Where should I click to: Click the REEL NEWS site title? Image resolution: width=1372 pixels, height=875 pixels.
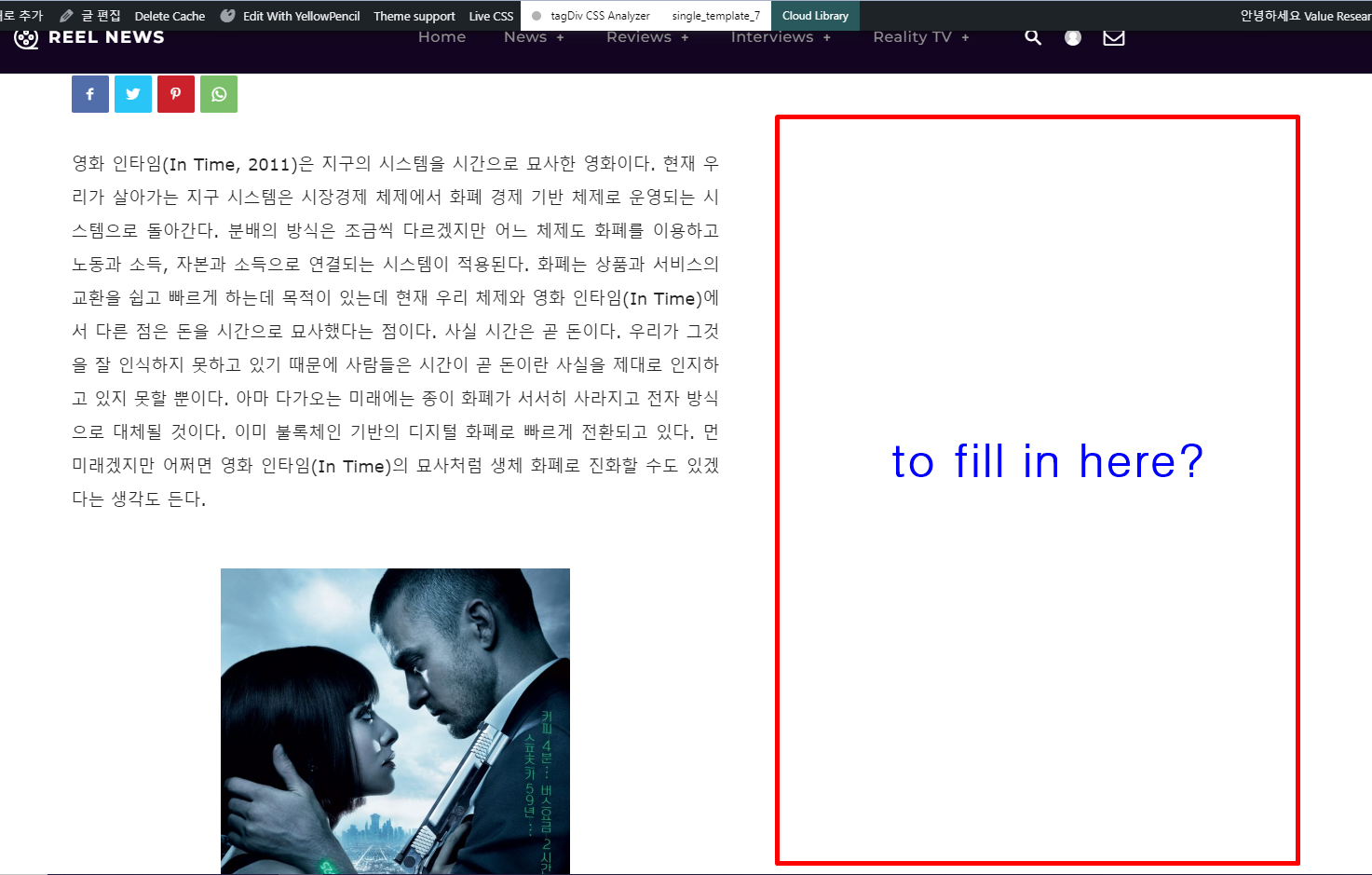pos(106,37)
